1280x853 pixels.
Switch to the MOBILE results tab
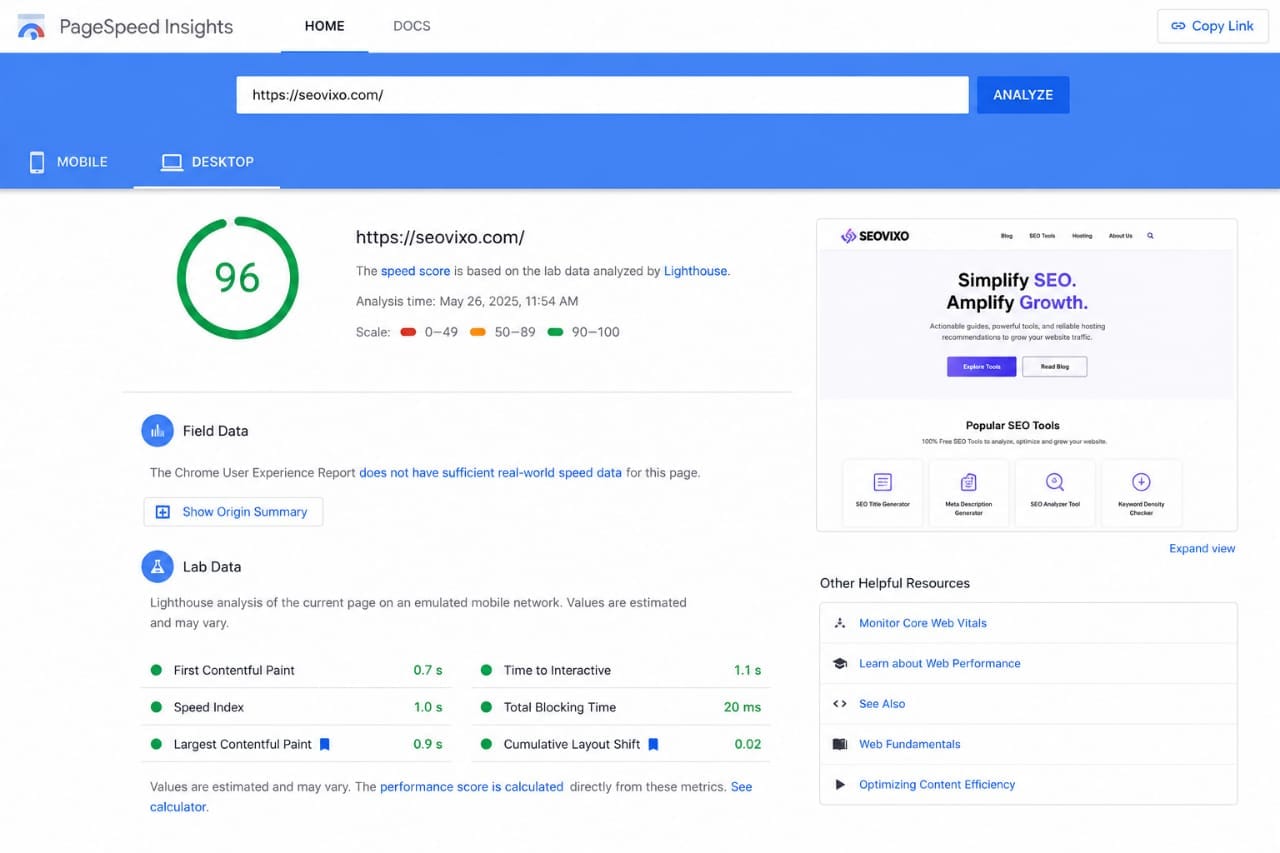point(68,162)
